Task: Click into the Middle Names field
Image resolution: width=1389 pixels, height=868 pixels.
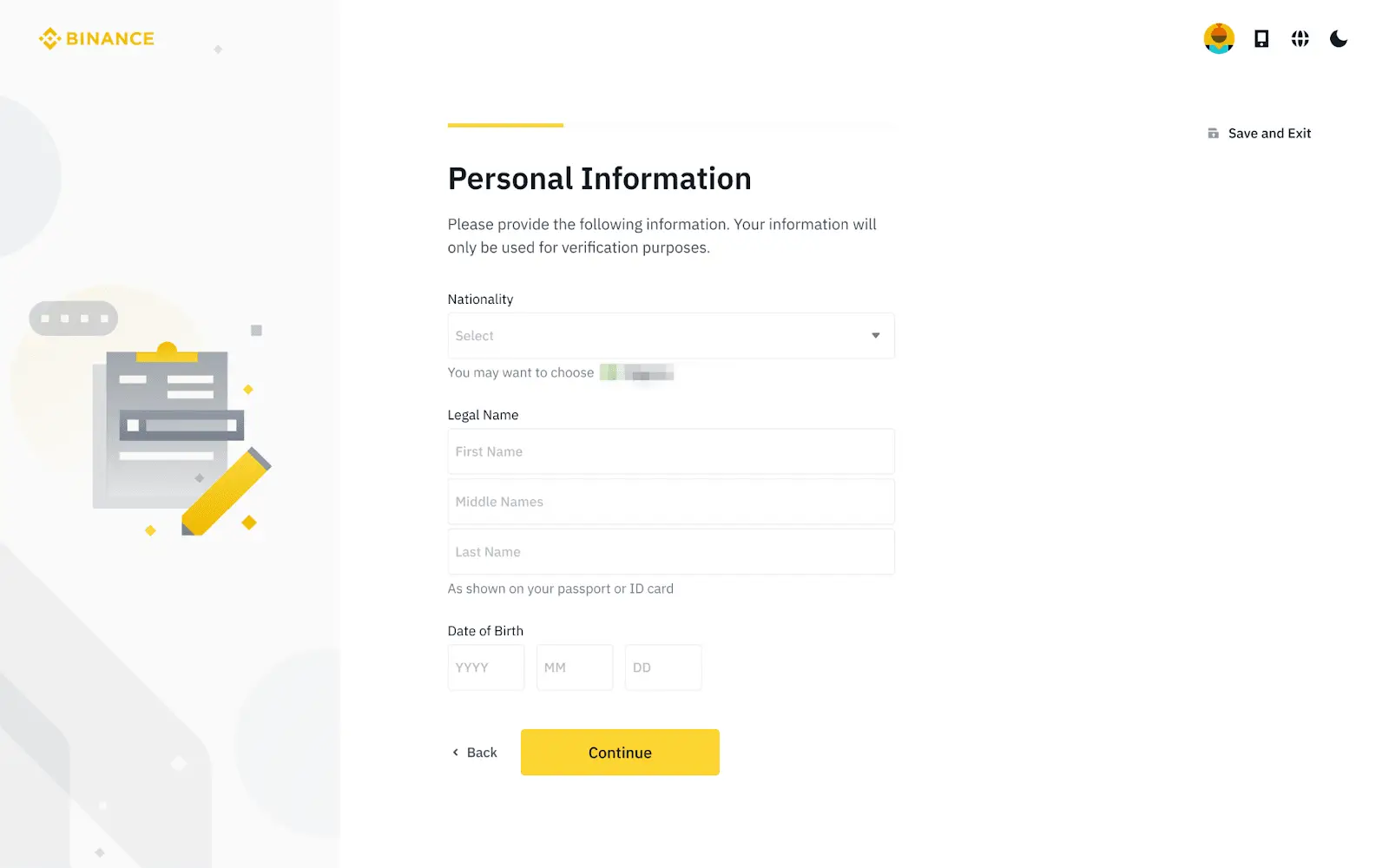Action: (x=670, y=503)
